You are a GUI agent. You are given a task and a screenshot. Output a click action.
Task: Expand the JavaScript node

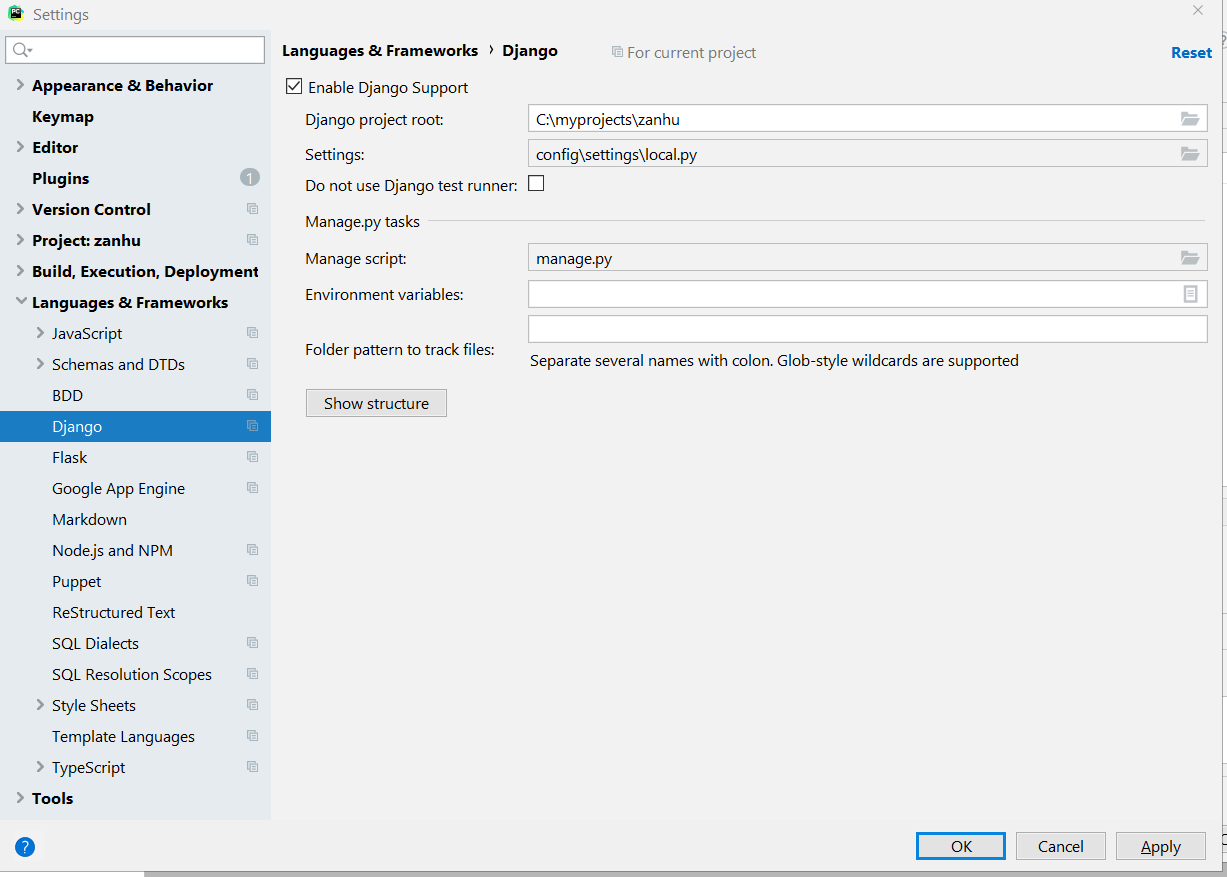tap(40, 333)
